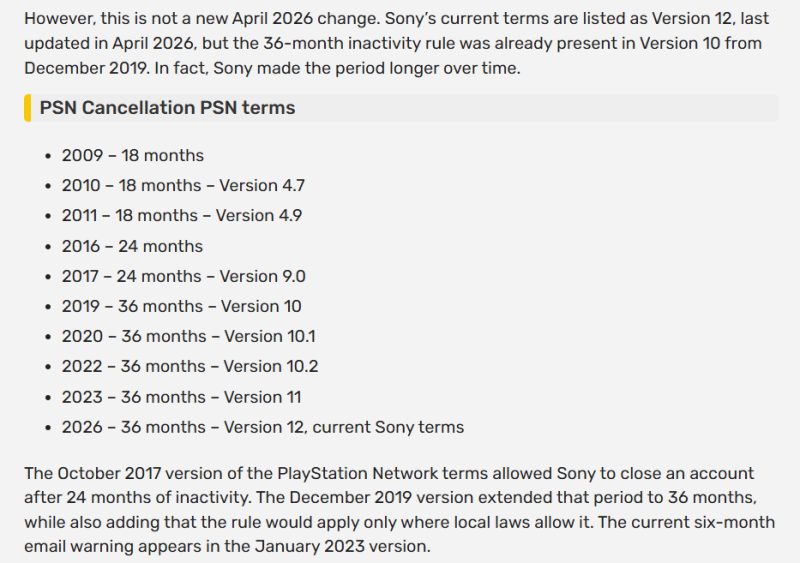Click the paragraph about October 2017 version
This screenshot has width=800, height=563.
[399, 509]
